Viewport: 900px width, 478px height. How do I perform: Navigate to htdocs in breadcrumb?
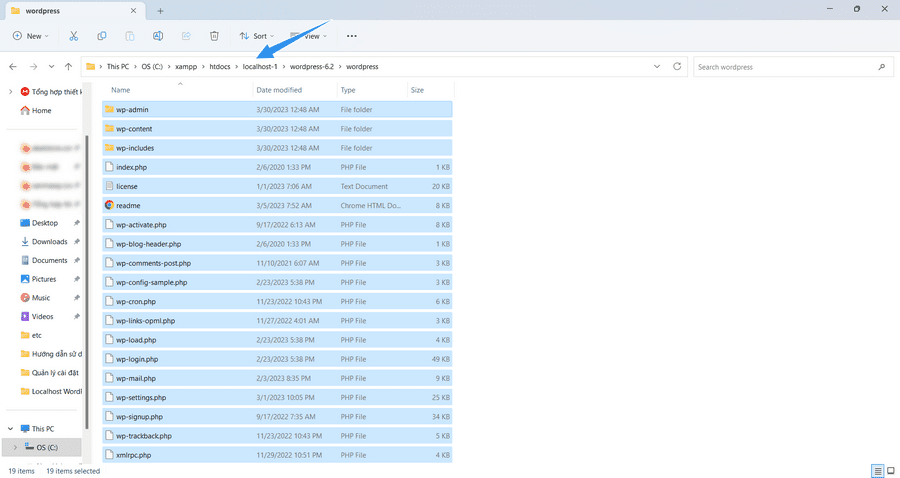(220, 67)
